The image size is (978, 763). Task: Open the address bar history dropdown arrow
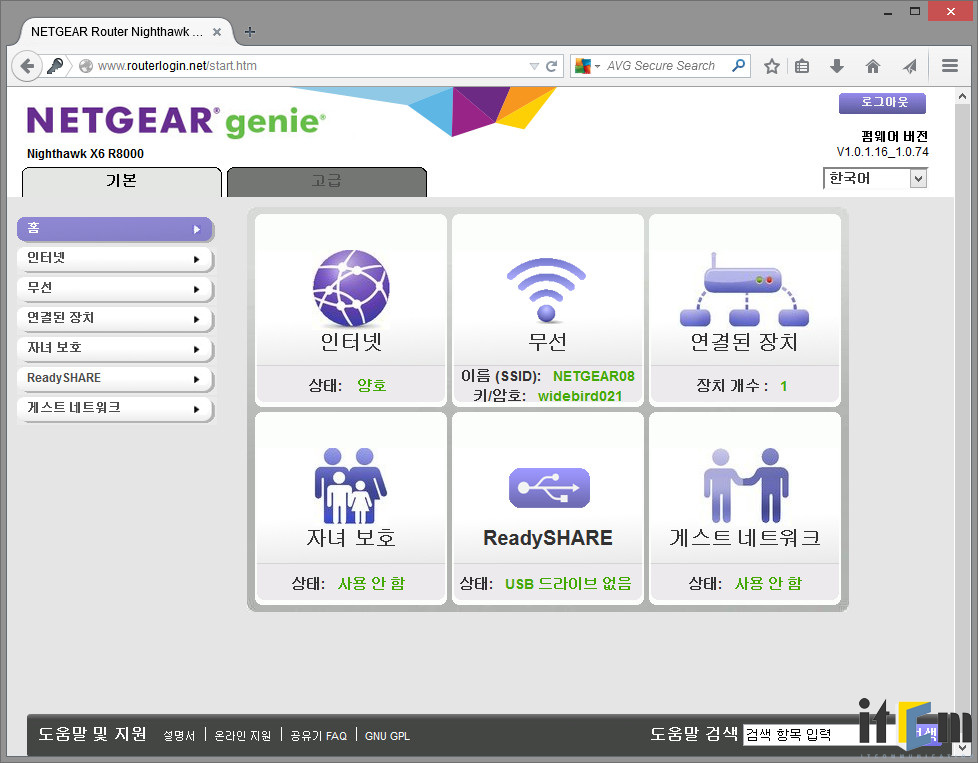pos(534,66)
